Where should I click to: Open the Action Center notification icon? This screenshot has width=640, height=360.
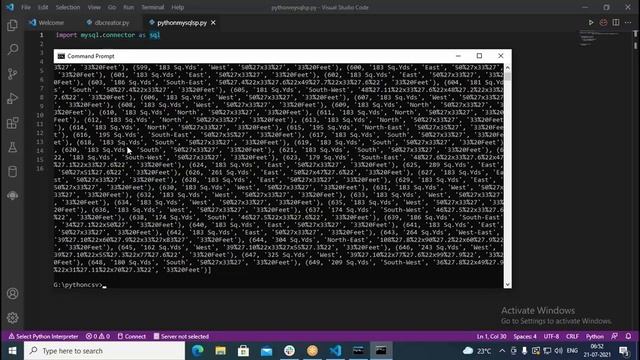pos(624,351)
